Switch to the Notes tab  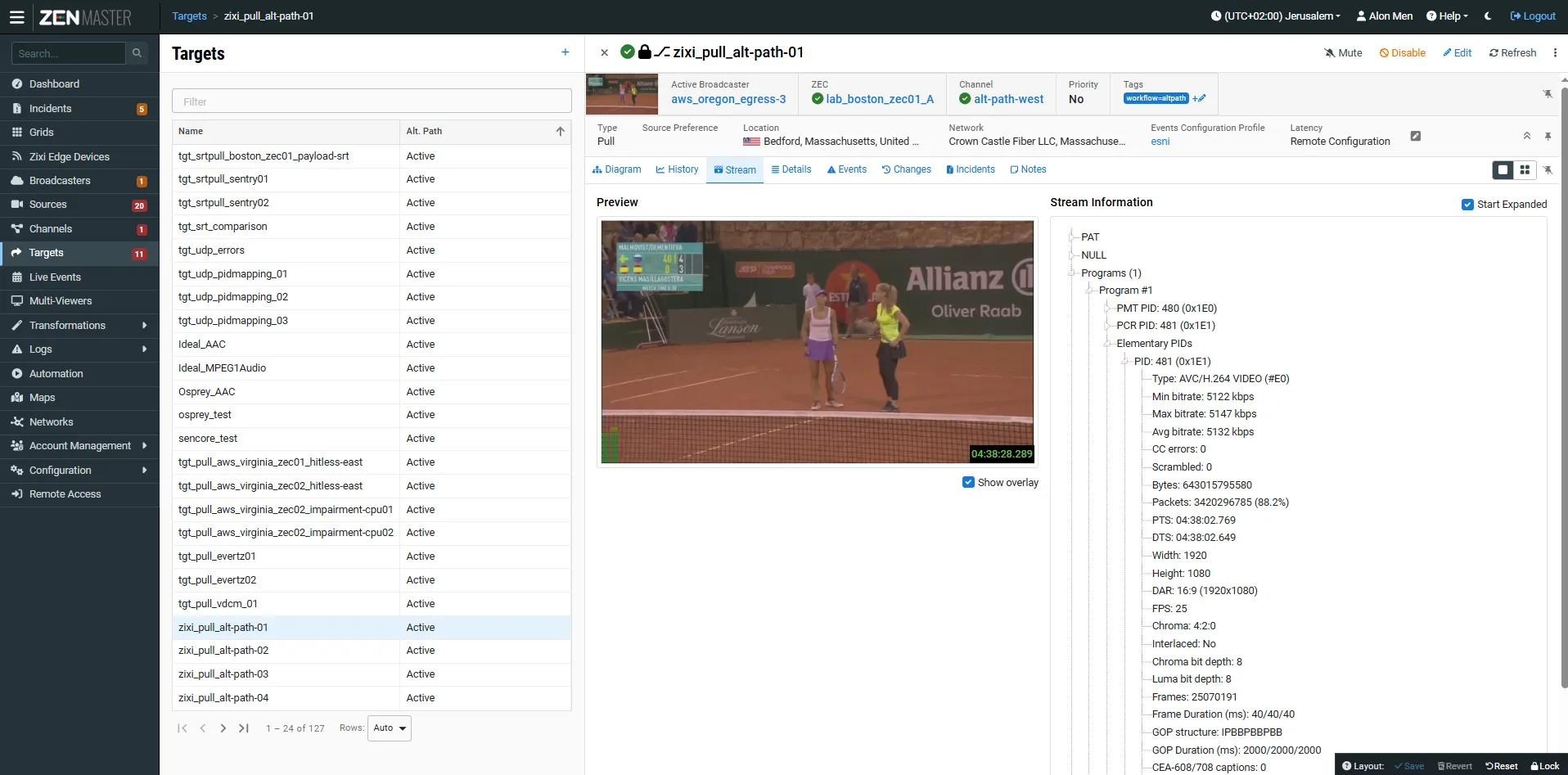click(1028, 169)
